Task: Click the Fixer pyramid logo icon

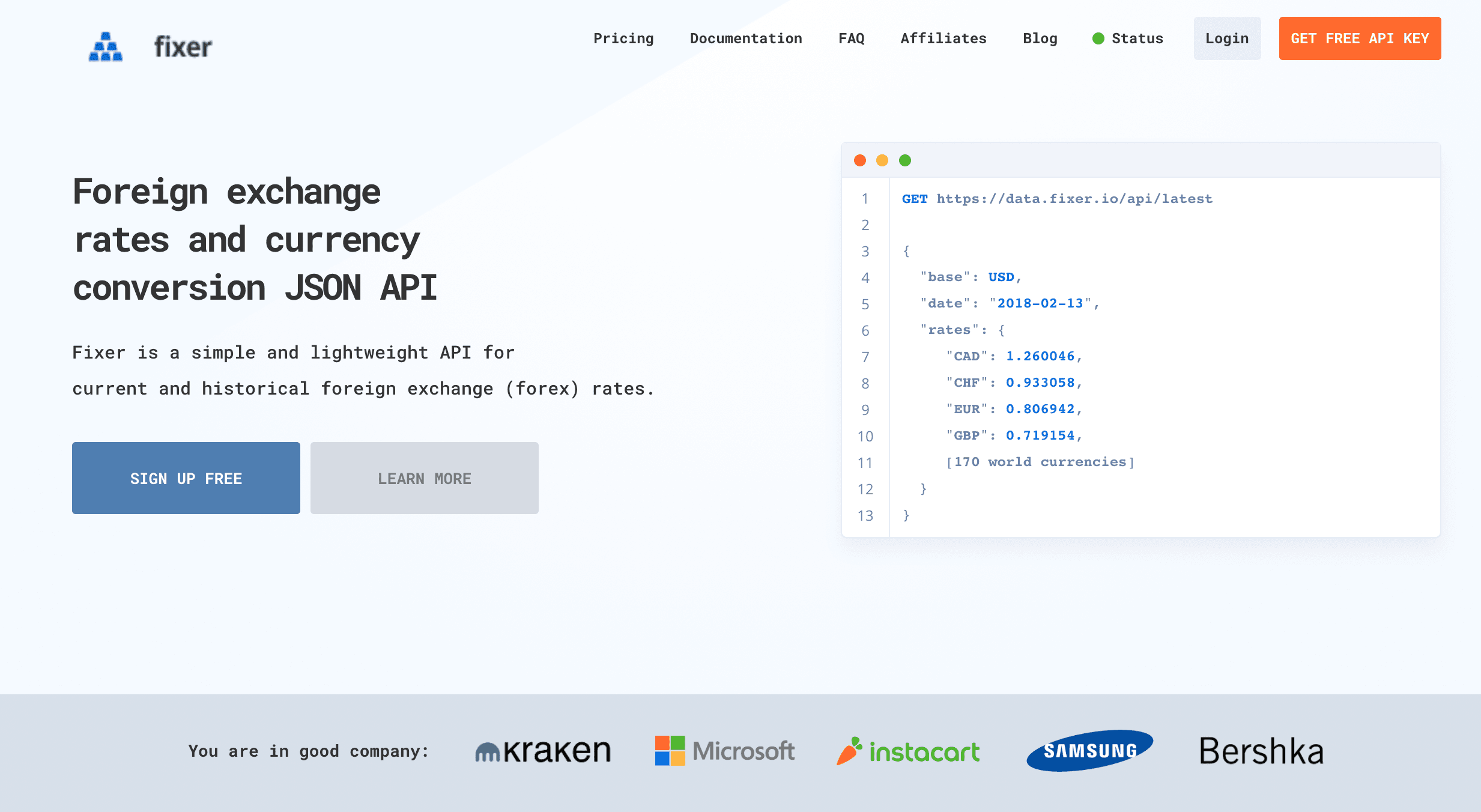Action: pyautogui.click(x=106, y=47)
